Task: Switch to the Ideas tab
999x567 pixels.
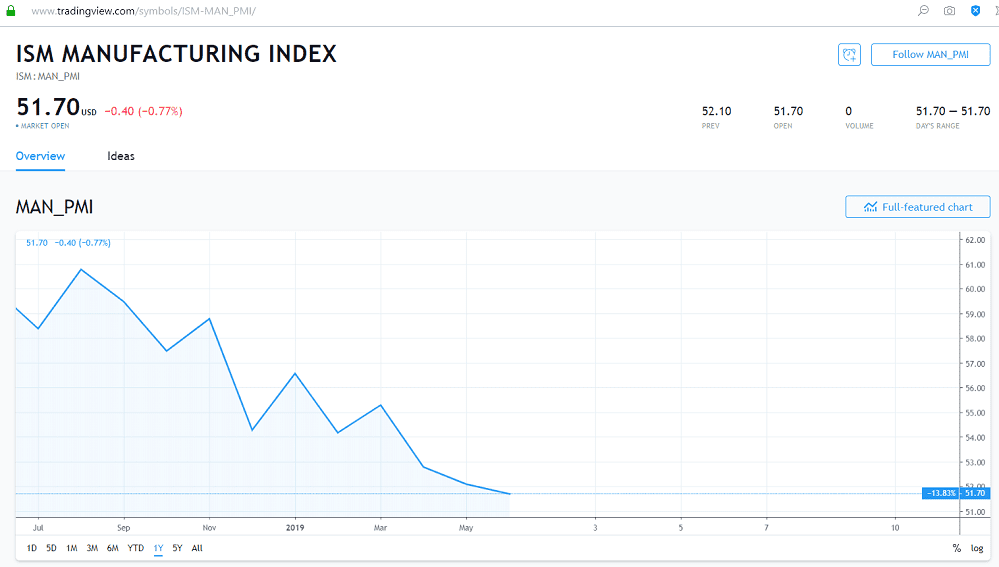Action: coord(121,156)
